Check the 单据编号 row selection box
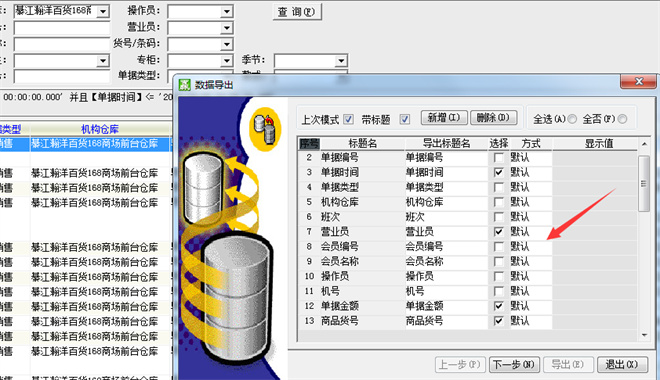Image resolution: width=660 pixels, height=380 pixels. point(499,158)
